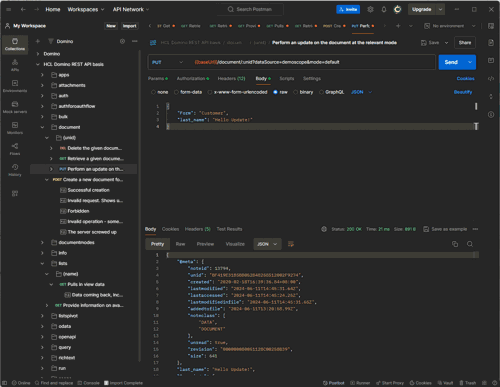Open the No environment dropdown
500x387 pixels.
click(449, 26)
